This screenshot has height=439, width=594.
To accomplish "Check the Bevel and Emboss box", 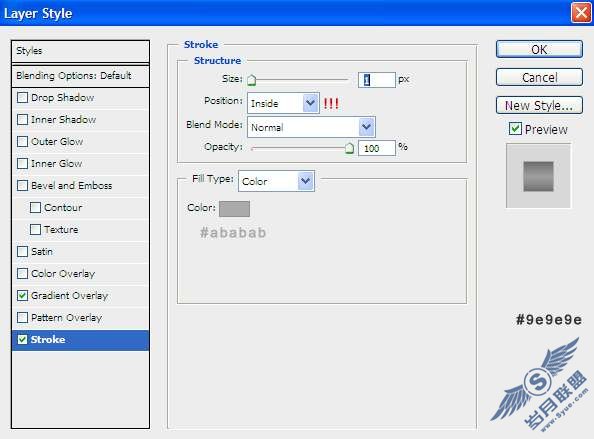I will [x=22, y=185].
